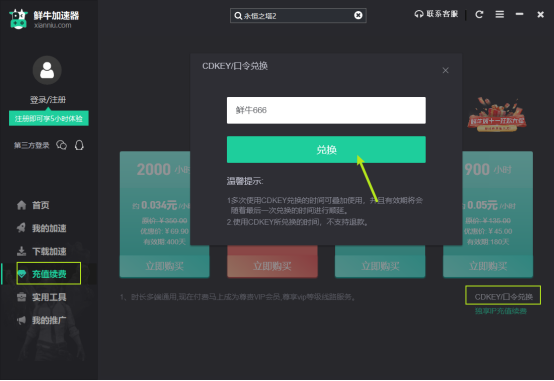Click the 注册即可享5小时体验 banner
The image size is (554, 381).
[x=49, y=118]
